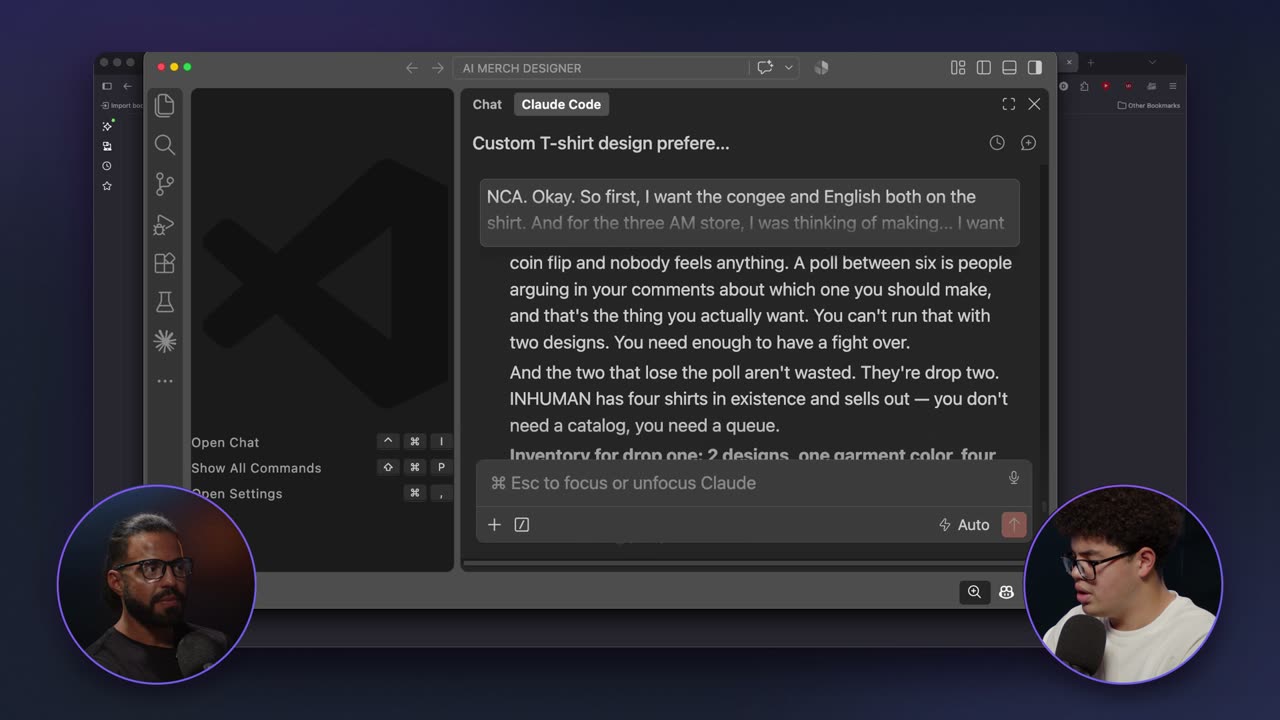Show additional views ellipsis in activity bar
The height and width of the screenshot is (720, 1280).
pos(165,381)
